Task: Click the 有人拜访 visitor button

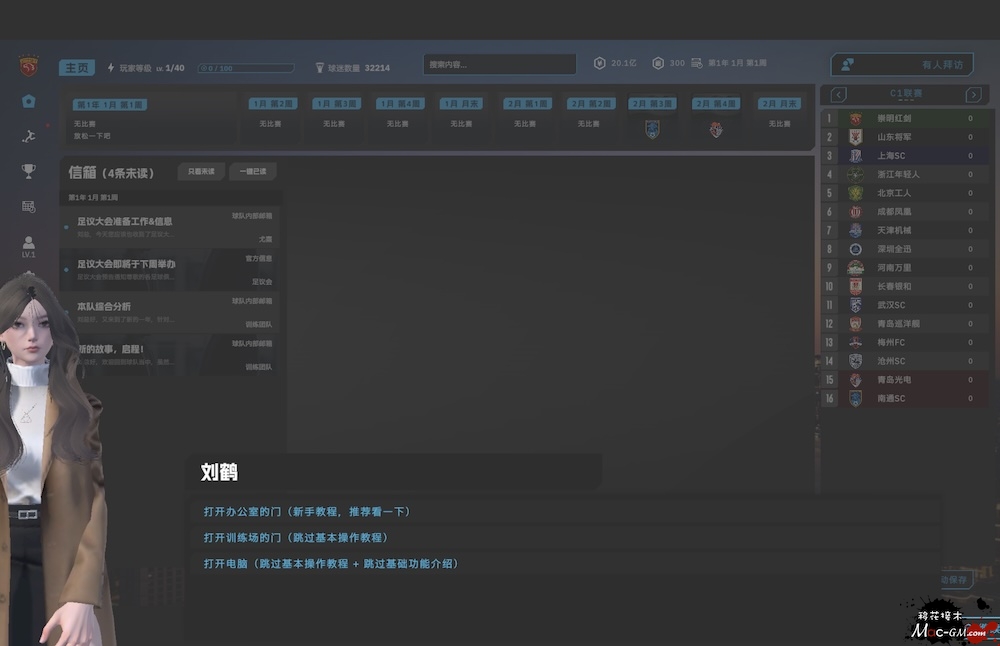Action: coord(903,65)
